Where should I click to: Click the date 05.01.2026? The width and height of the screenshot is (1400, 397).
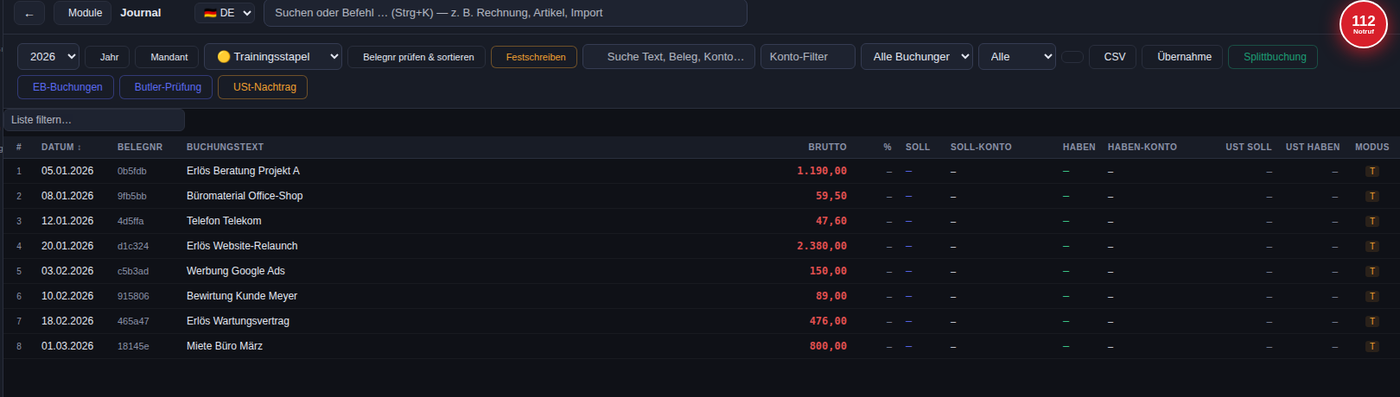click(x=67, y=171)
